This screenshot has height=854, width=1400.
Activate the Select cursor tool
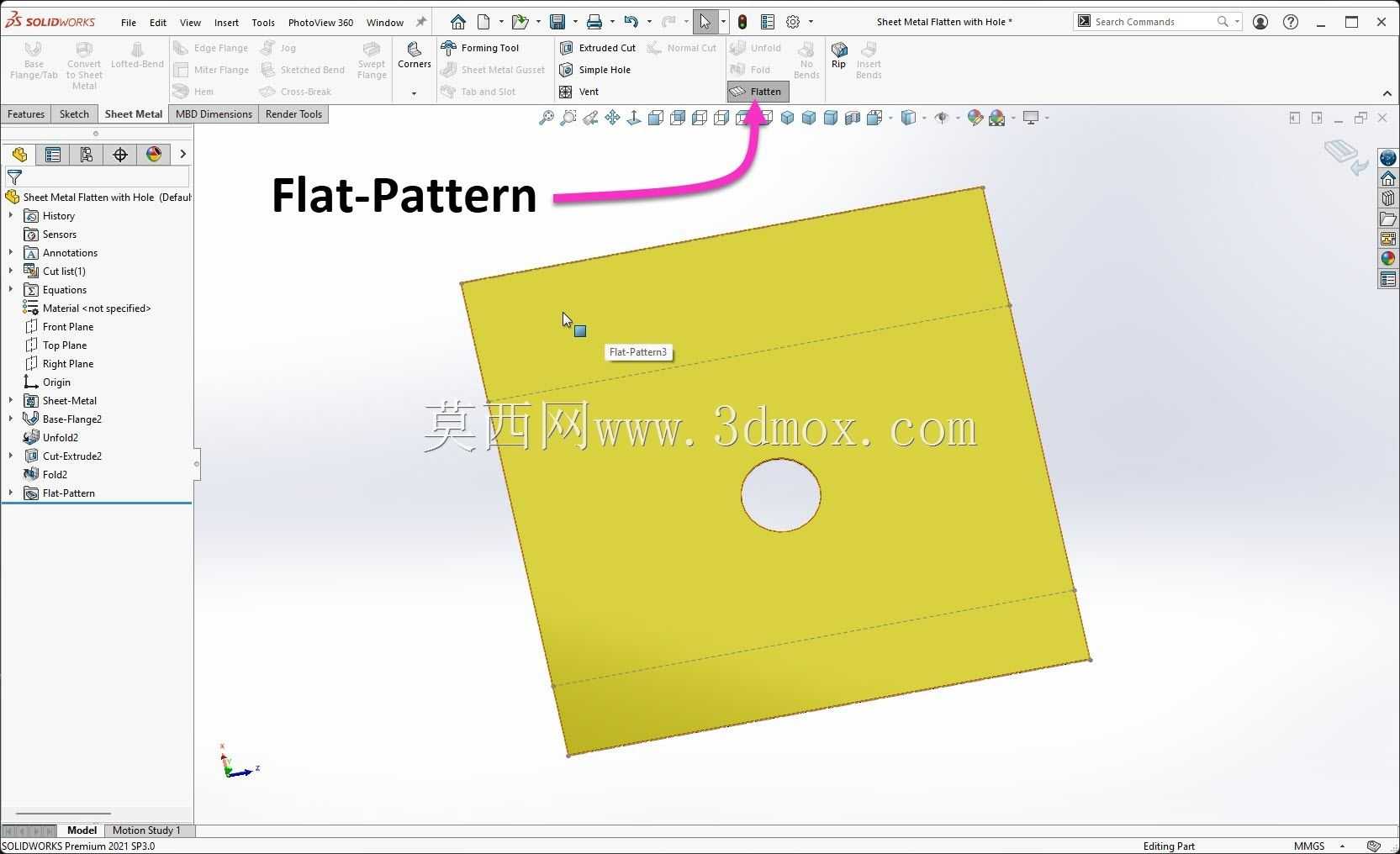[705, 22]
